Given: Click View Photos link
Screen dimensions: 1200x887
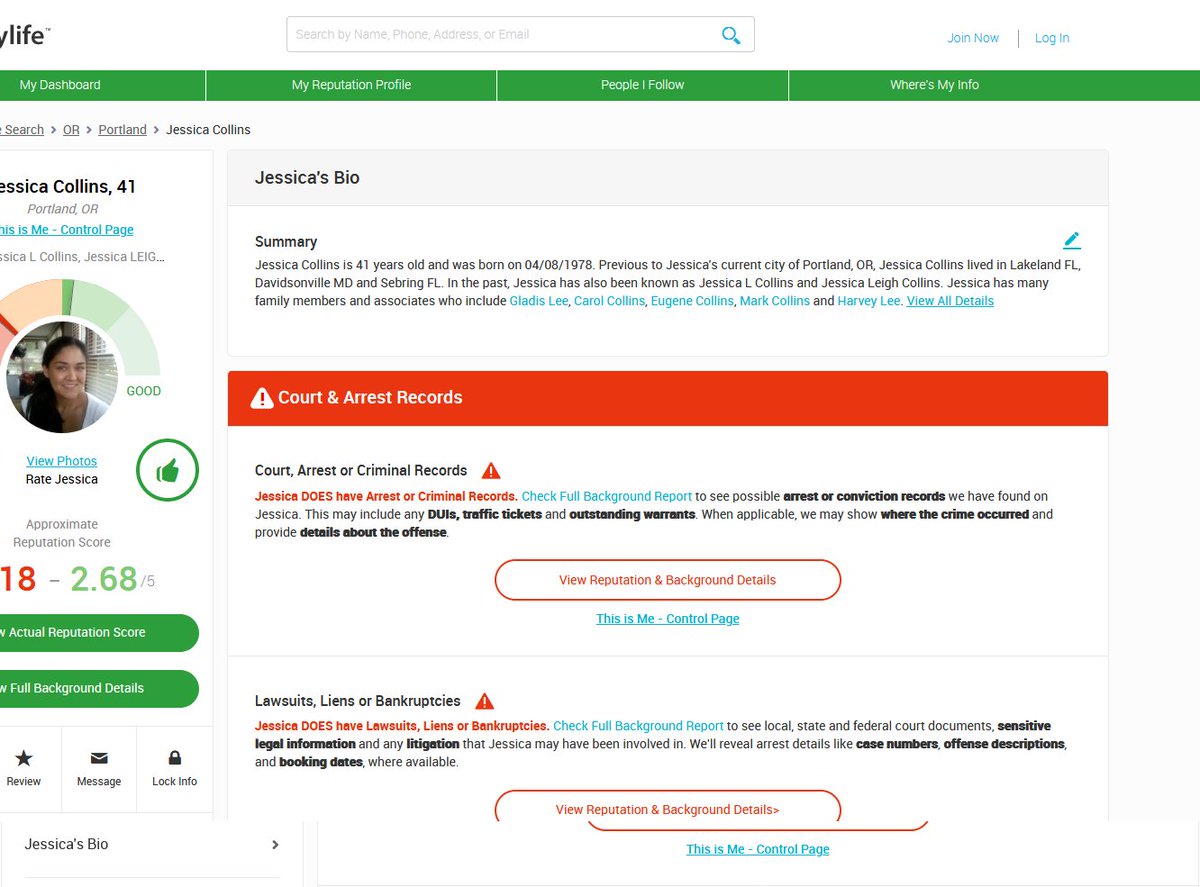Looking at the screenshot, I should (62, 461).
